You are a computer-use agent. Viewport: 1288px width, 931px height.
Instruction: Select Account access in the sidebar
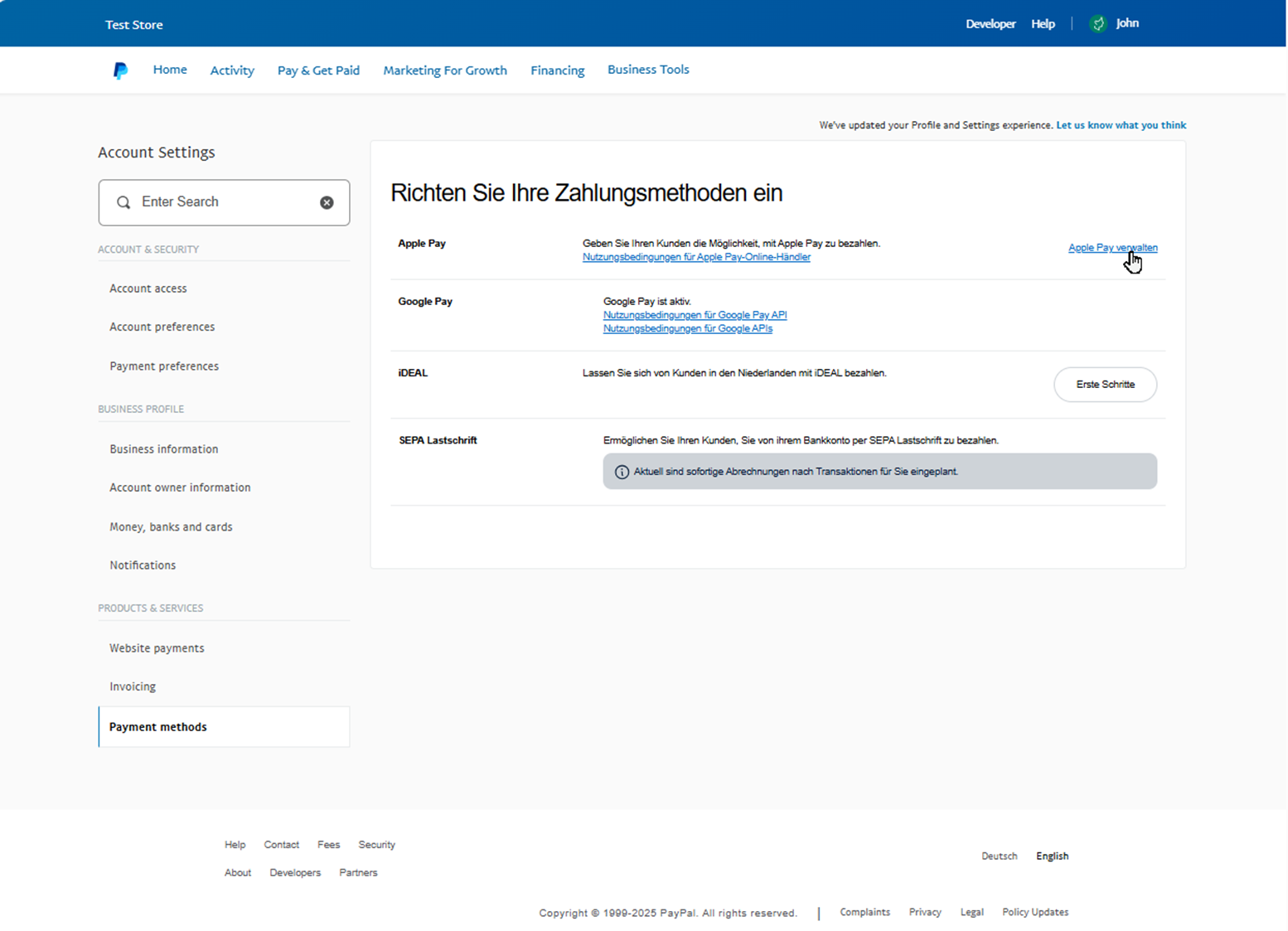click(x=148, y=289)
